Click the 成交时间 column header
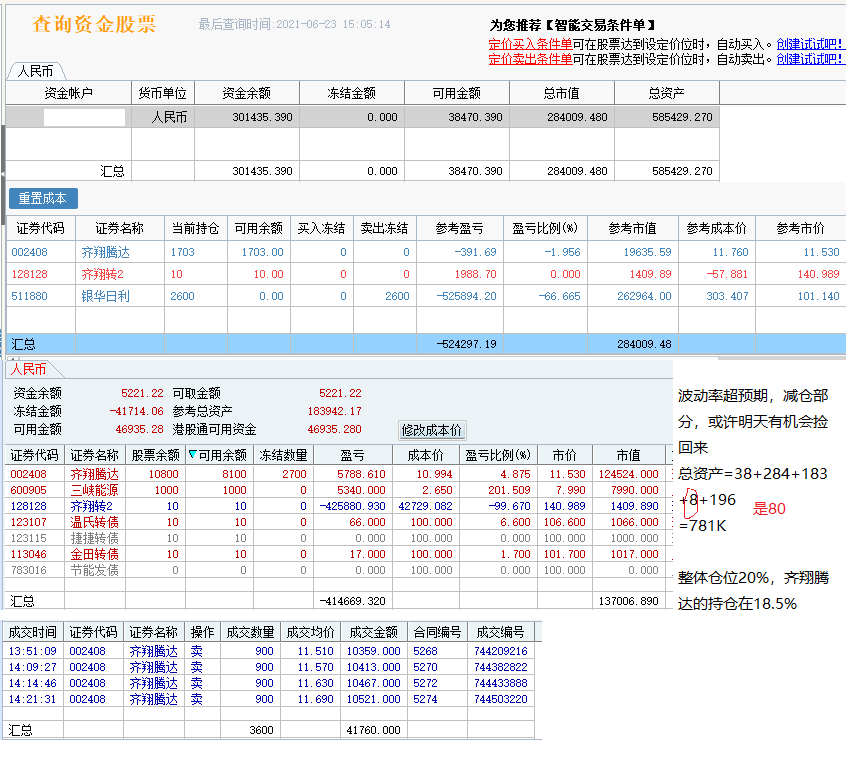 [x=33, y=632]
